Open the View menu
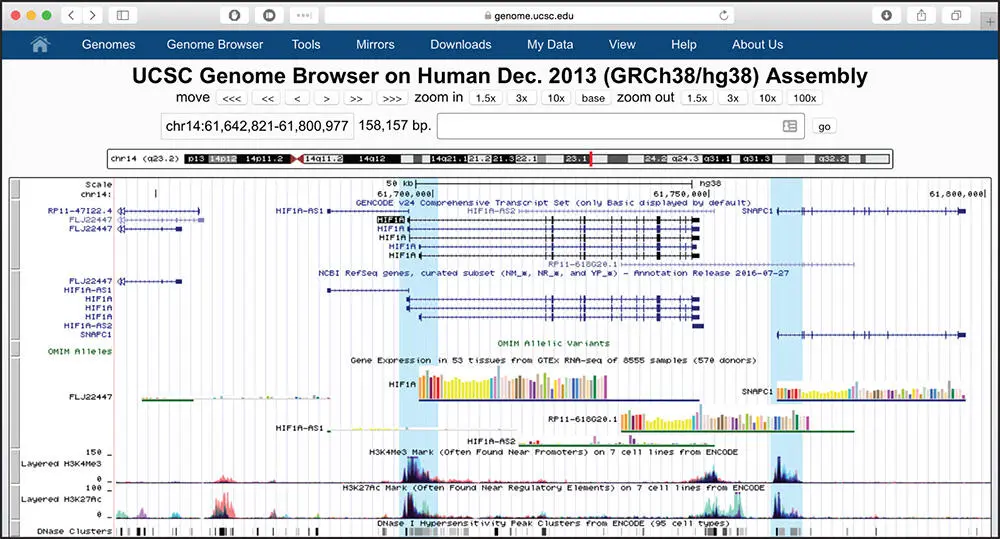The height and width of the screenshot is (539, 1000). 622,45
